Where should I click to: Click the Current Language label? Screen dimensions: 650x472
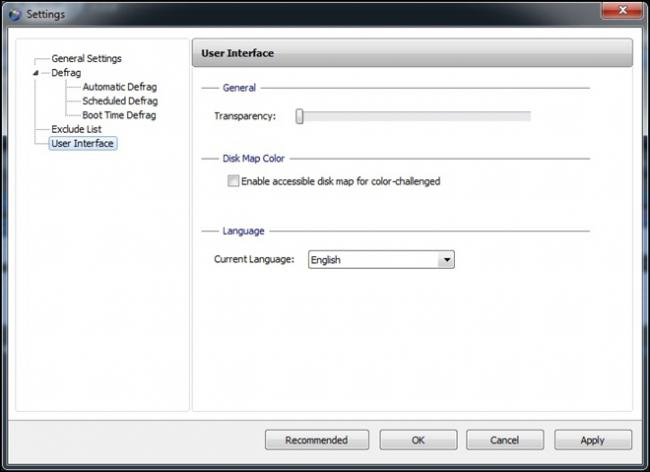tap(254, 259)
